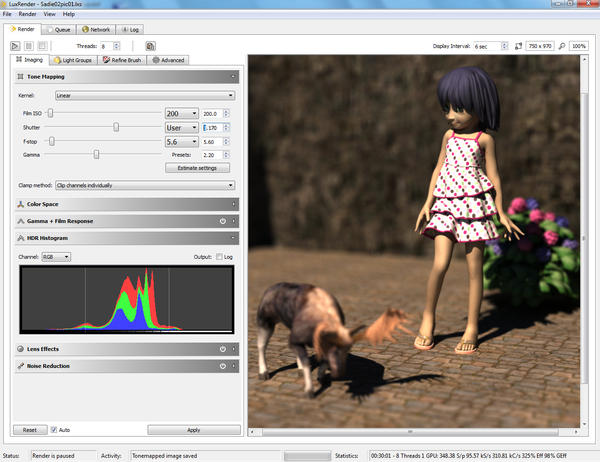Click the F-stop slider handle
Viewport: 600px width, 462px height.
52,141
